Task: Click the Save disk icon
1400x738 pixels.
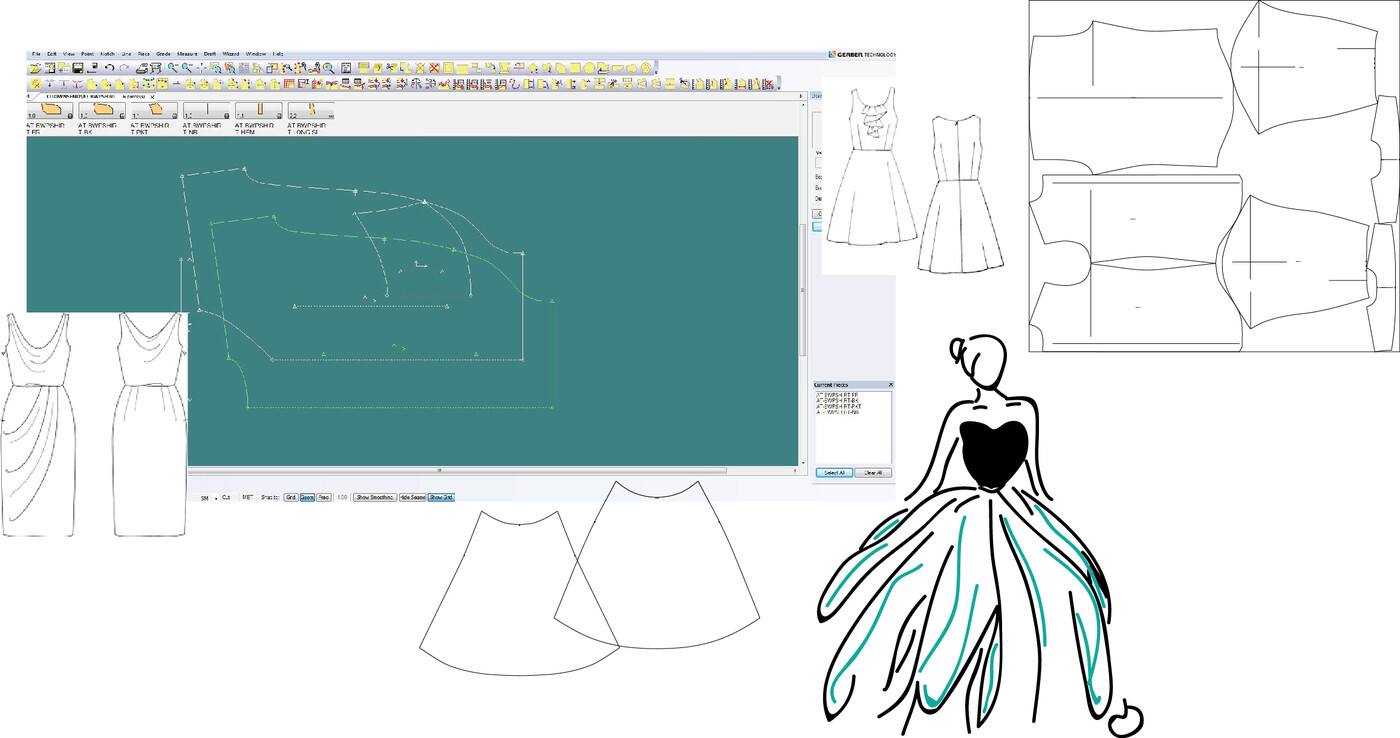Action: click(x=77, y=68)
